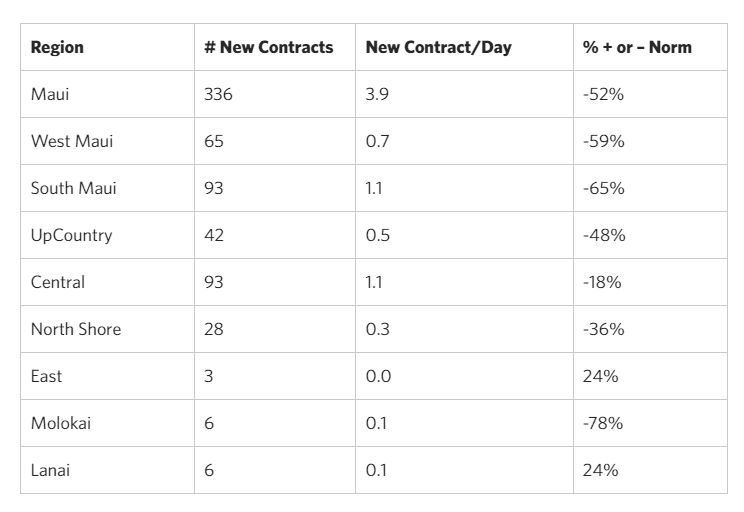Click the Lanai region cell
744x512 pixels.
coord(51,470)
